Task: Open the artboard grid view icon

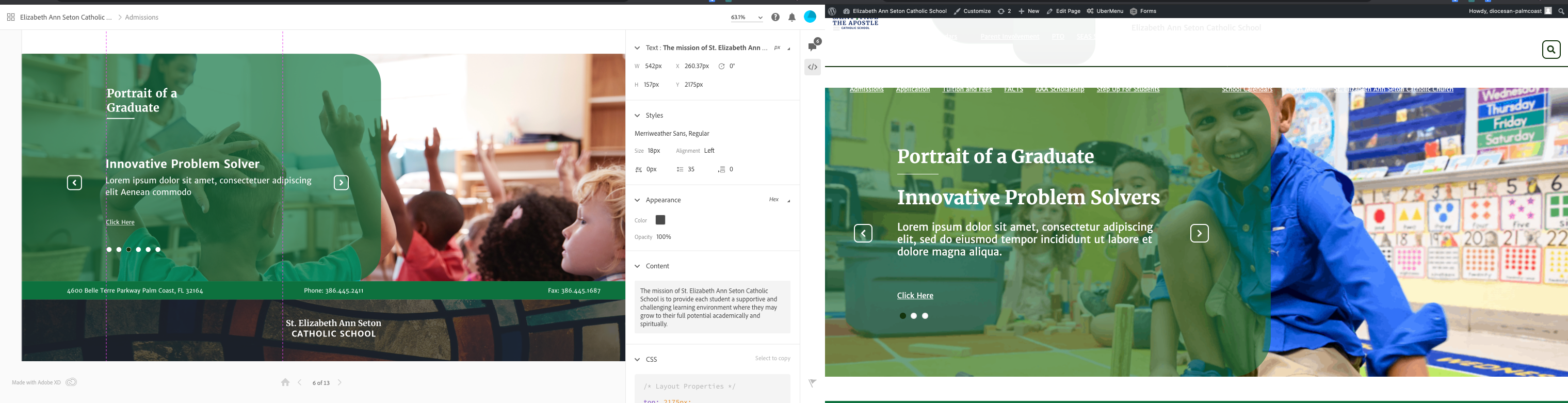Action: 10,18
